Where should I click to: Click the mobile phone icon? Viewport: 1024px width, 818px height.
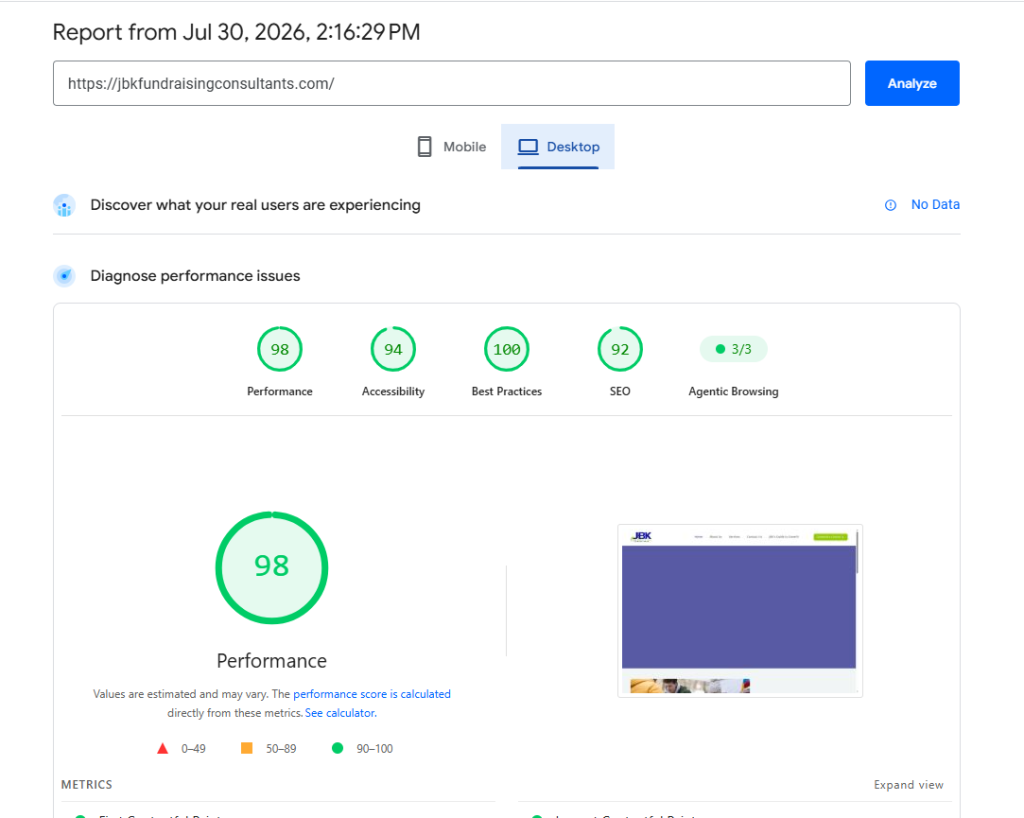tap(424, 146)
